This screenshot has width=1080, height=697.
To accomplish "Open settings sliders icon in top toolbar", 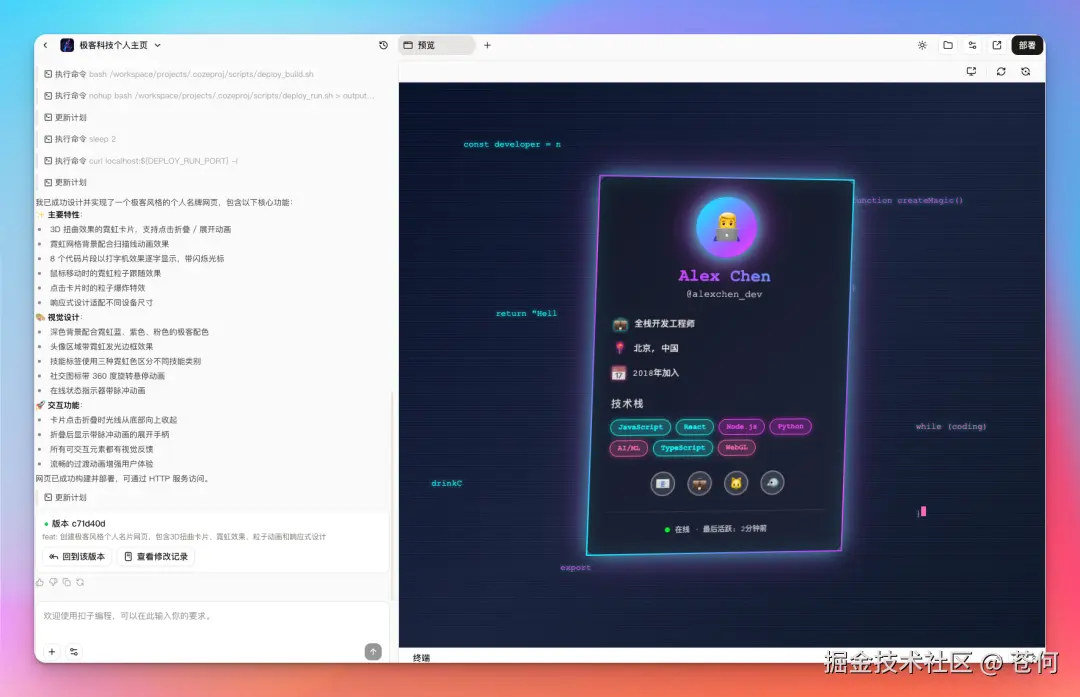I will pyautogui.click(x=973, y=45).
